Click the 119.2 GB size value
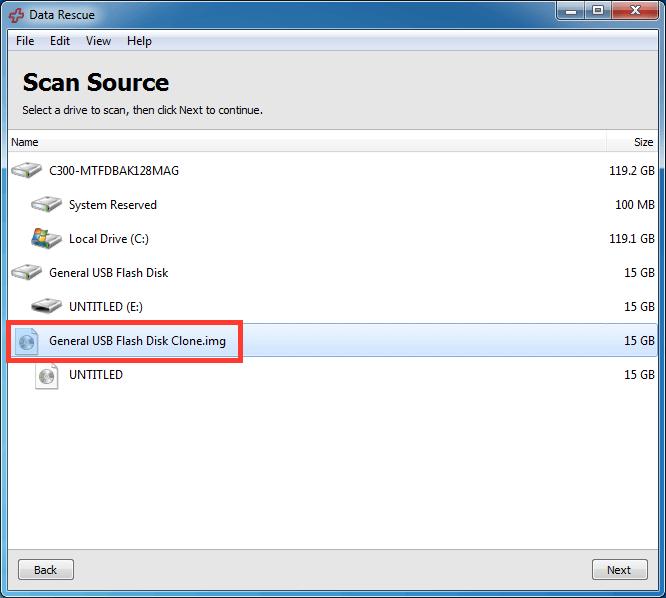 [632, 171]
